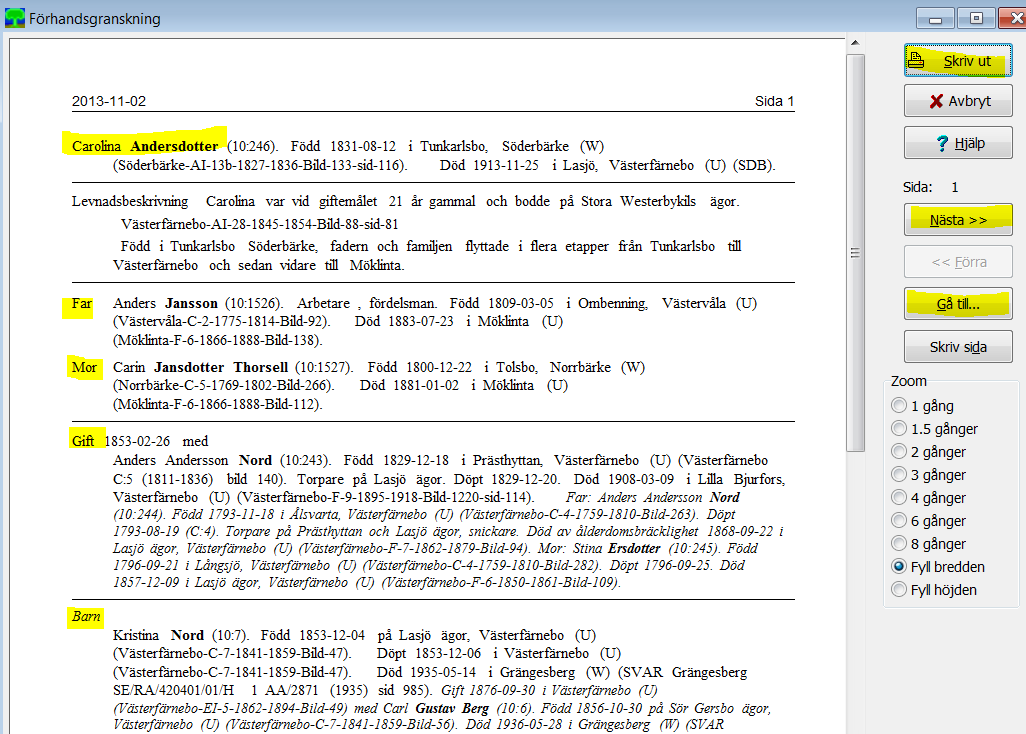This screenshot has width=1026, height=734.
Task: Click the marriage date 1853-02-26
Action: [137, 442]
